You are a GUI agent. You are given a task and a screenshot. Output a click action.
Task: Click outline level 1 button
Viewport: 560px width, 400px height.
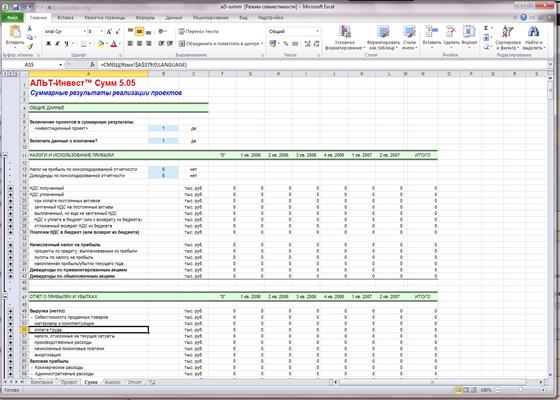pos(5,74)
